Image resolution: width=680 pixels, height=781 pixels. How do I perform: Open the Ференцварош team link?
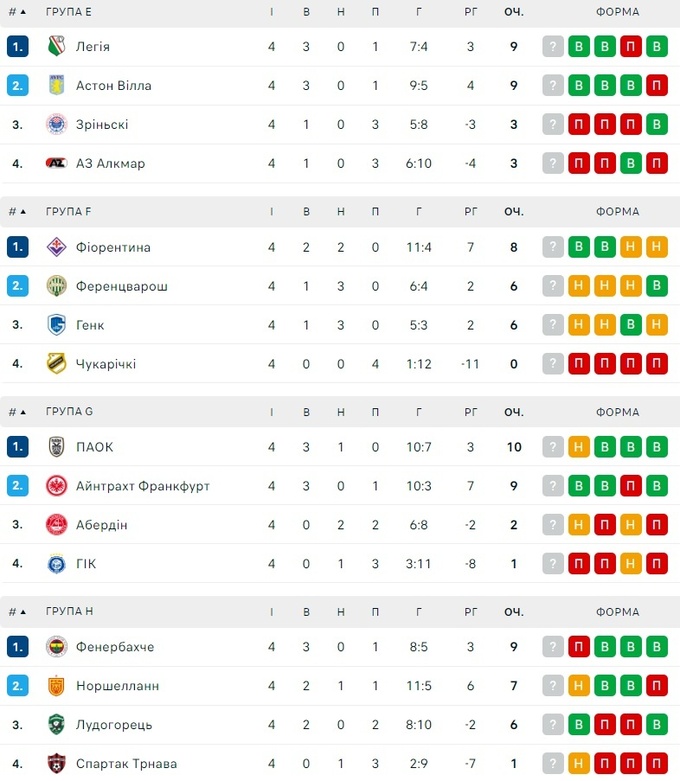click(121, 286)
